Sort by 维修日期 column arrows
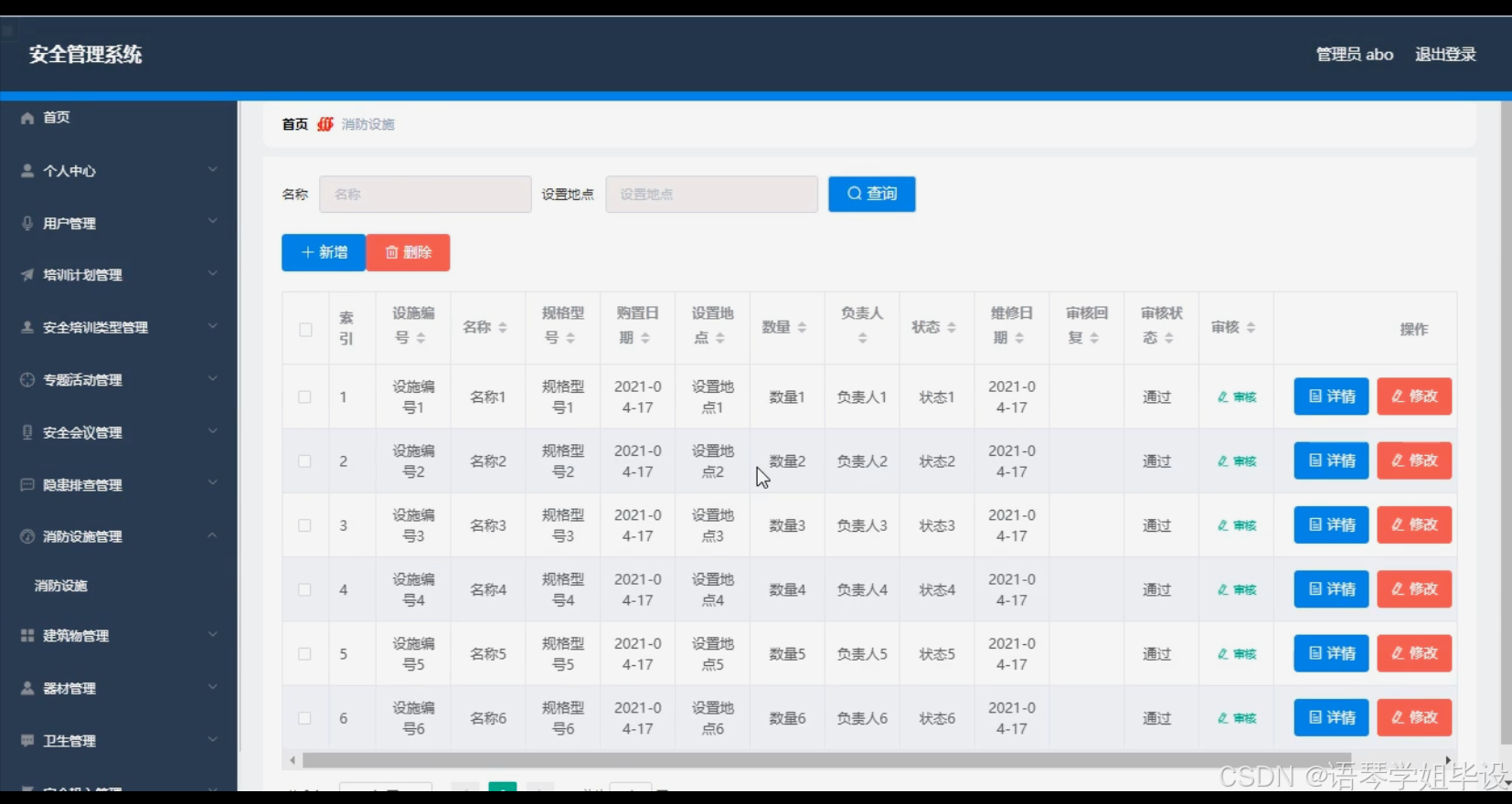 [1019, 338]
